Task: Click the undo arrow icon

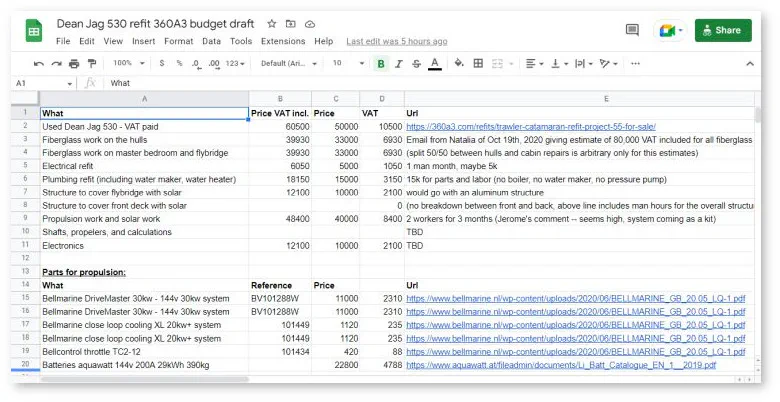Action: pos(40,63)
